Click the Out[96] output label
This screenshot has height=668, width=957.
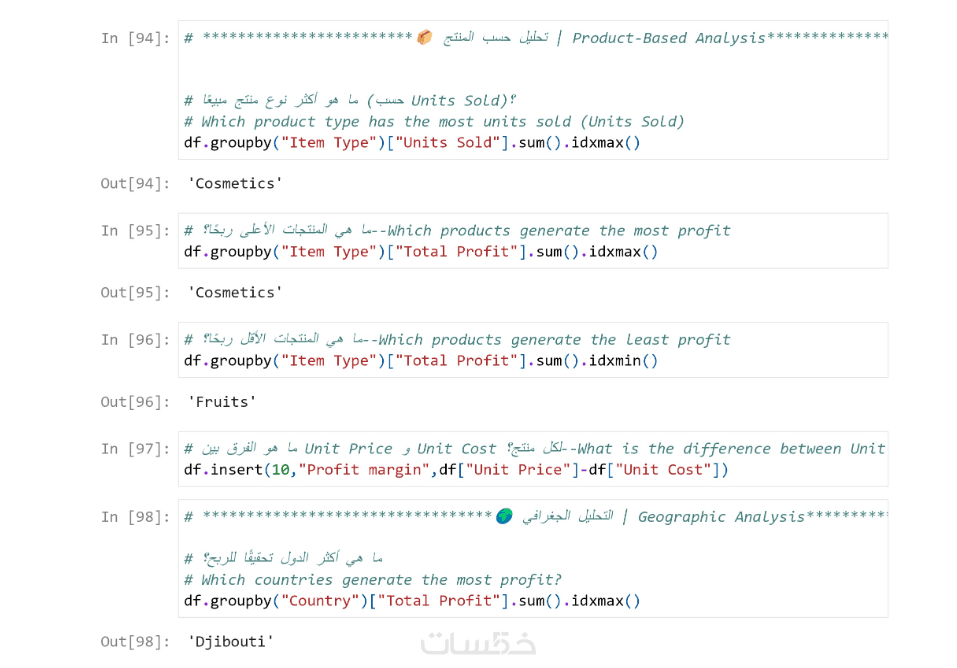135,401
